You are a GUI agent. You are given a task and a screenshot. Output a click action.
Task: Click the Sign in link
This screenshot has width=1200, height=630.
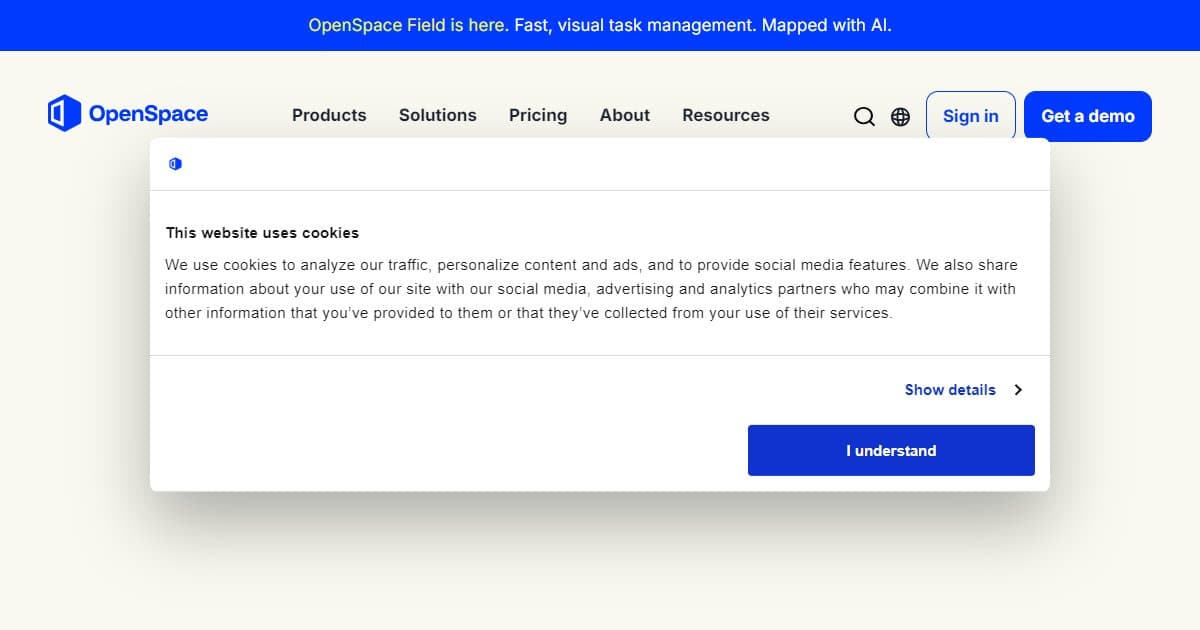970,116
